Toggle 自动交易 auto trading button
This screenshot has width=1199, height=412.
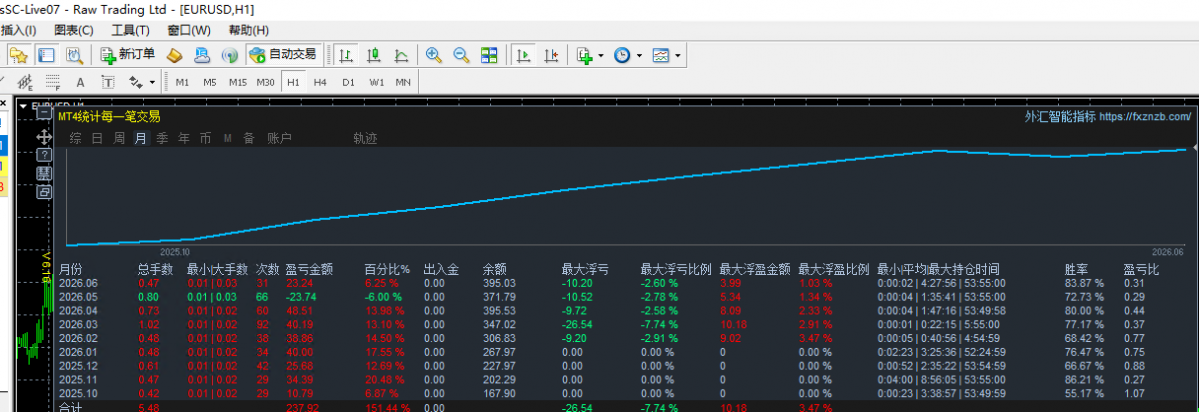pyautogui.click(x=284, y=55)
